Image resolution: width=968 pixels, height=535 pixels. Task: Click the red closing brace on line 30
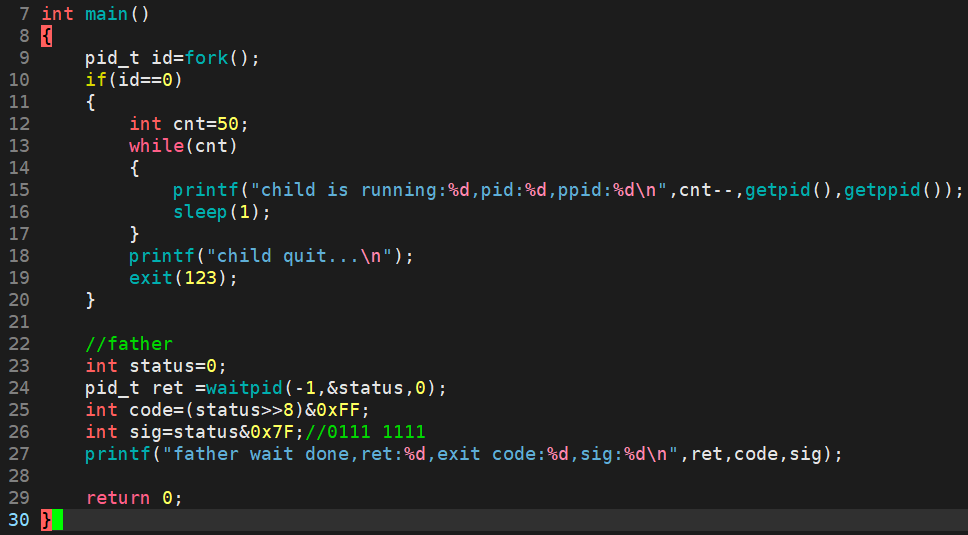[46, 520]
